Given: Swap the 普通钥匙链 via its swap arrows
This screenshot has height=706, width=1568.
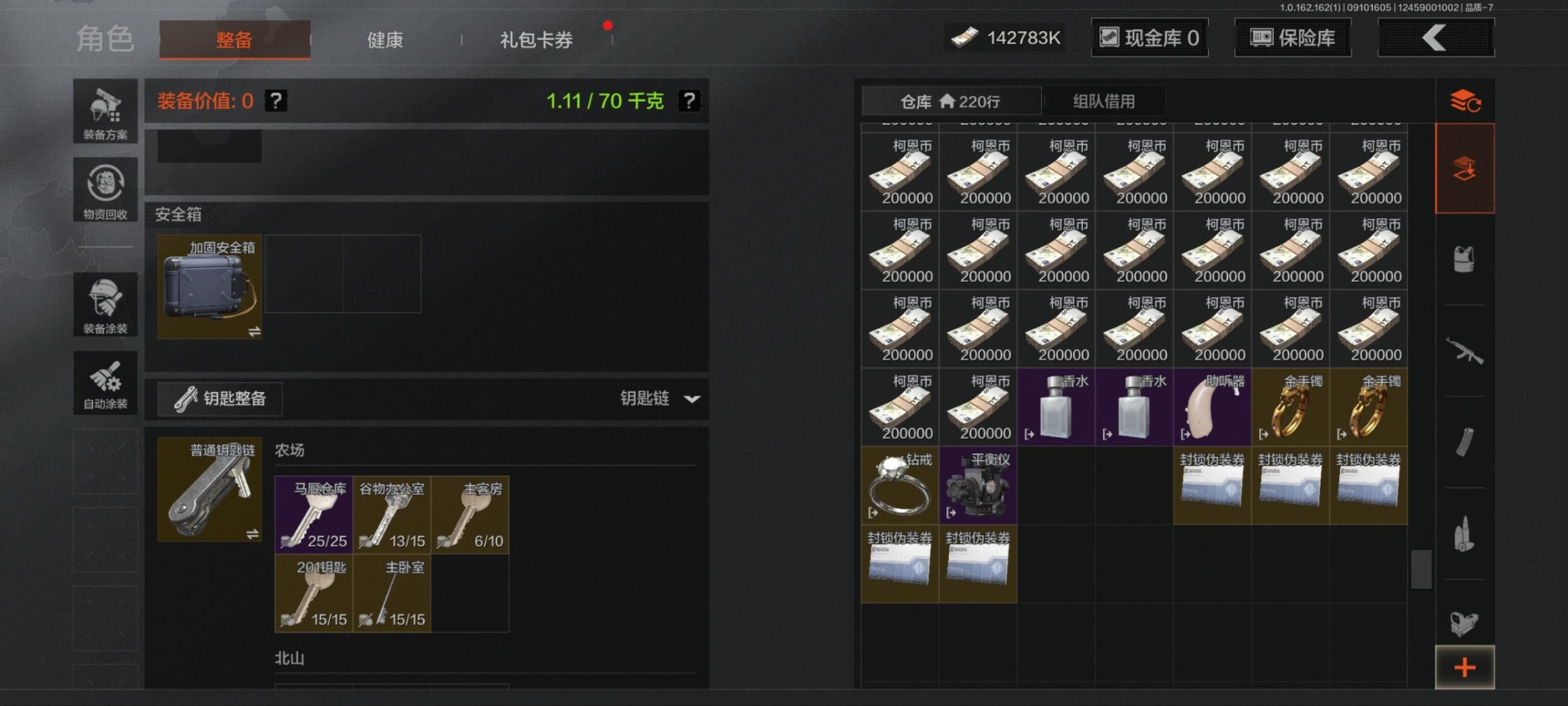Looking at the screenshot, I should coord(252,534).
